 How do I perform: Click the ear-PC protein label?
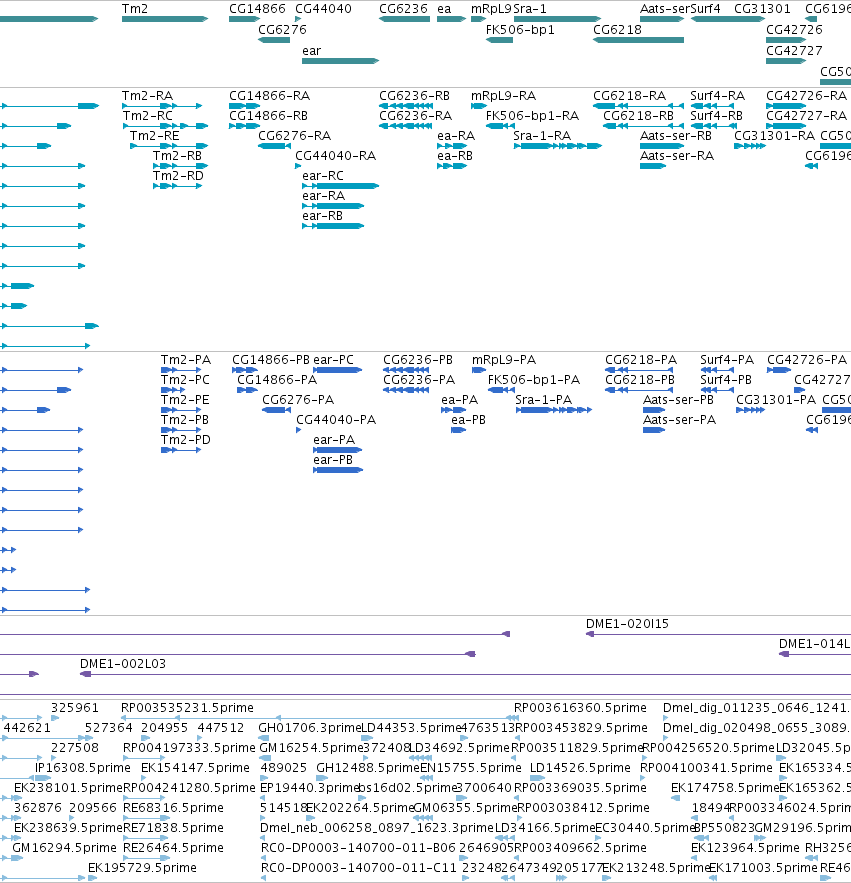coord(333,360)
